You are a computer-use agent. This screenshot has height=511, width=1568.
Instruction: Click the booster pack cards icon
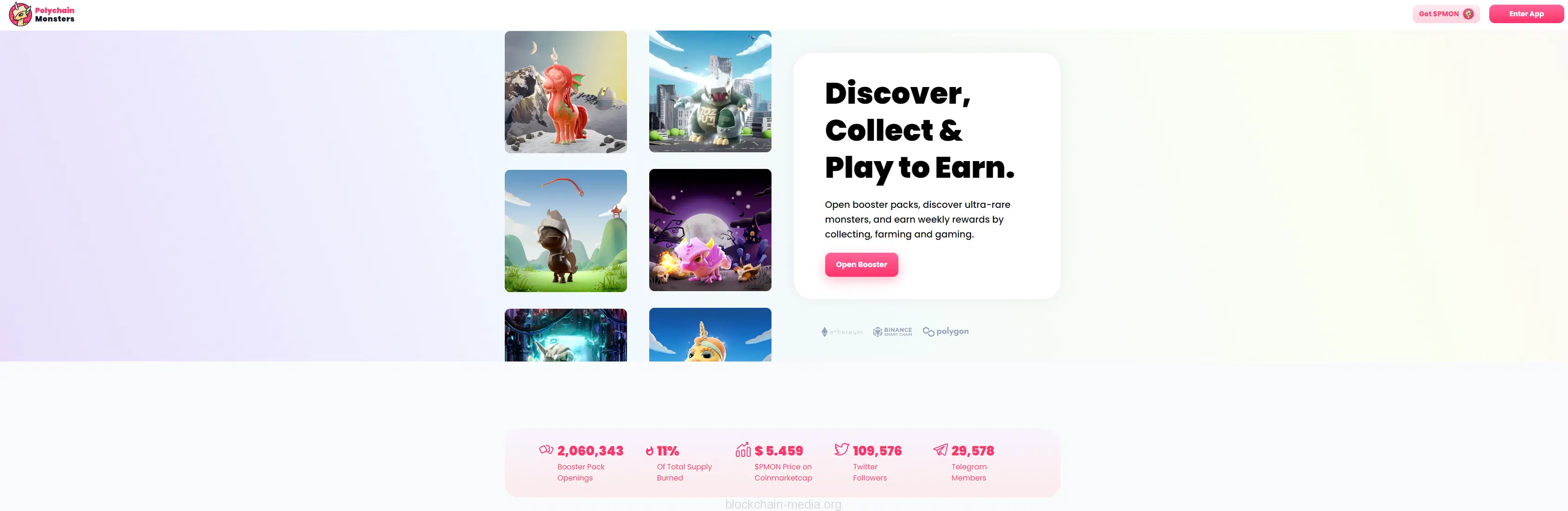pos(546,449)
